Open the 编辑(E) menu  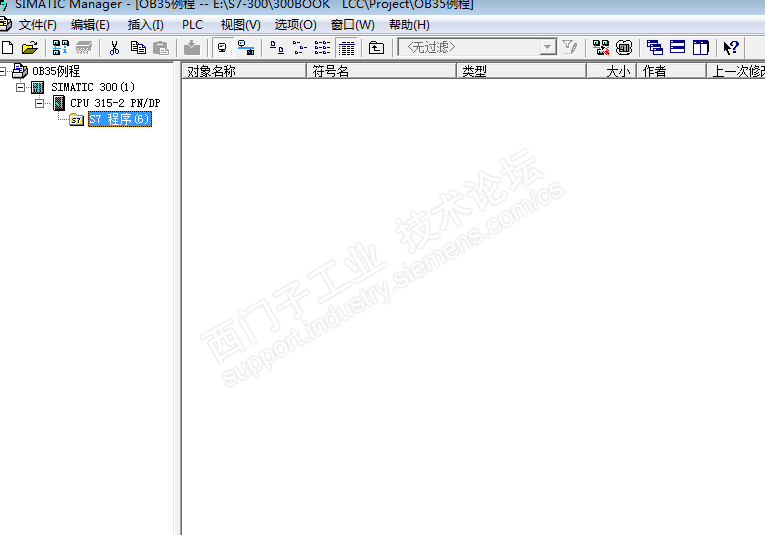90,25
